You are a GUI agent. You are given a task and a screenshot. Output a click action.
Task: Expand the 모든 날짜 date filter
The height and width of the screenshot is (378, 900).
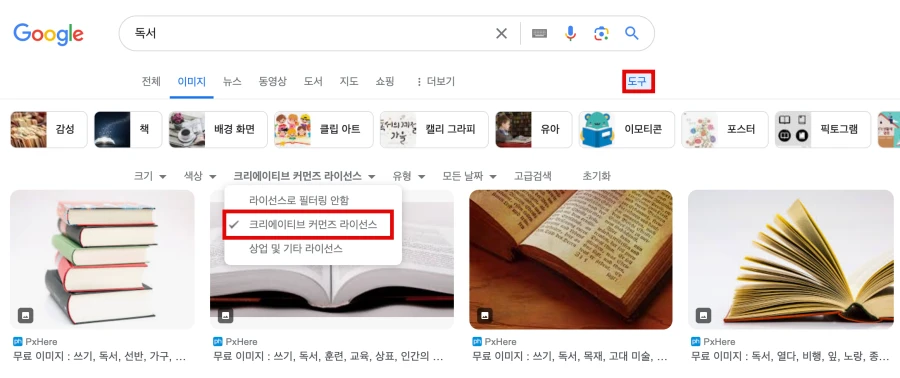coord(469,176)
